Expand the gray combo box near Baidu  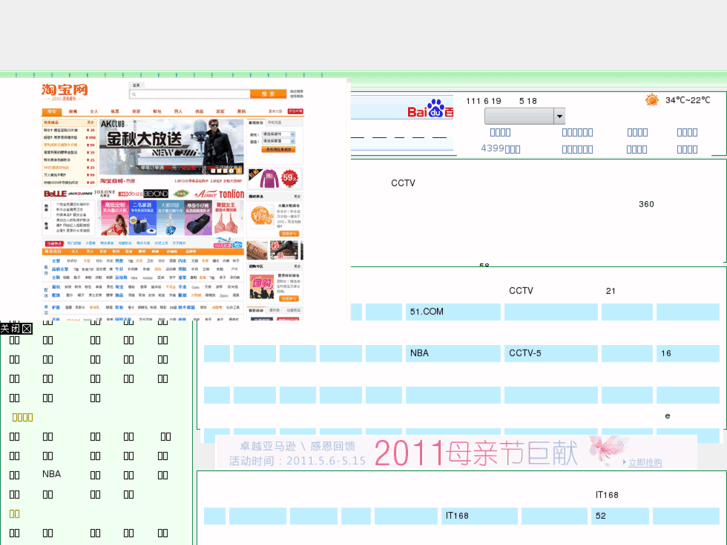pyautogui.click(x=560, y=116)
